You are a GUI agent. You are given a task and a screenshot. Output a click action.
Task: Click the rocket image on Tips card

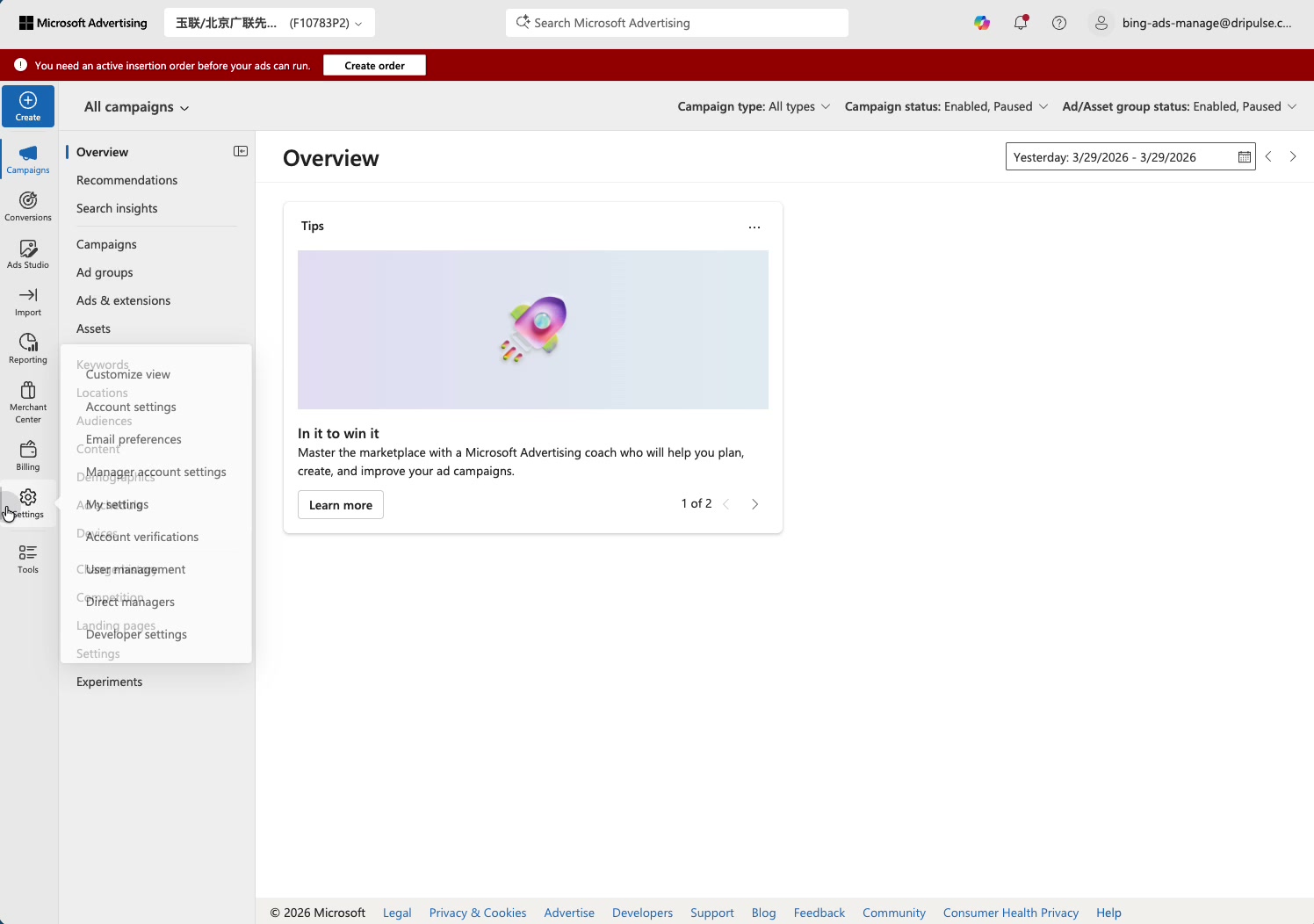click(533, 329)
